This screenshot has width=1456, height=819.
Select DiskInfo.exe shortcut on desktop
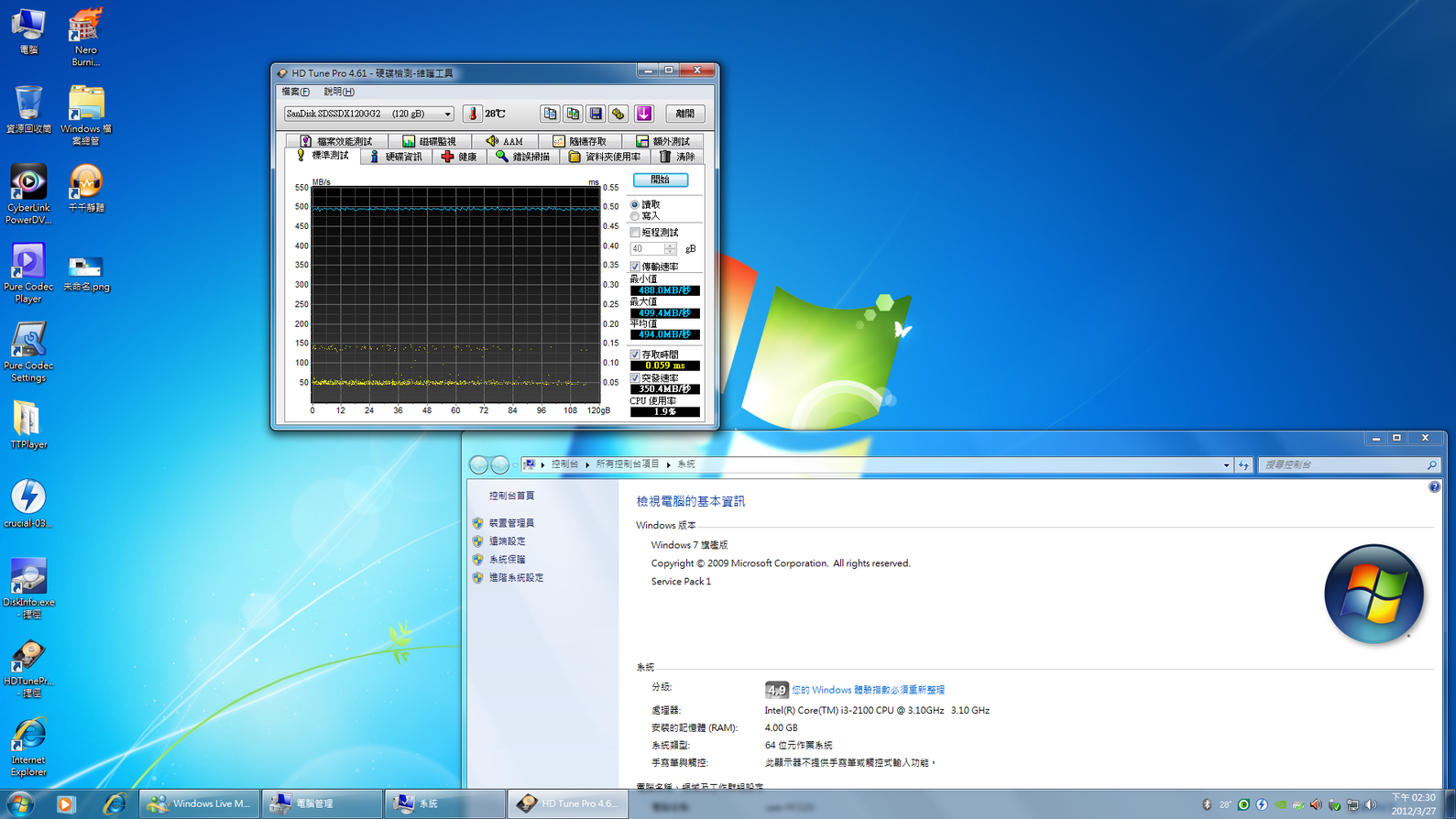pyautogui.click(x=28, y=589)
